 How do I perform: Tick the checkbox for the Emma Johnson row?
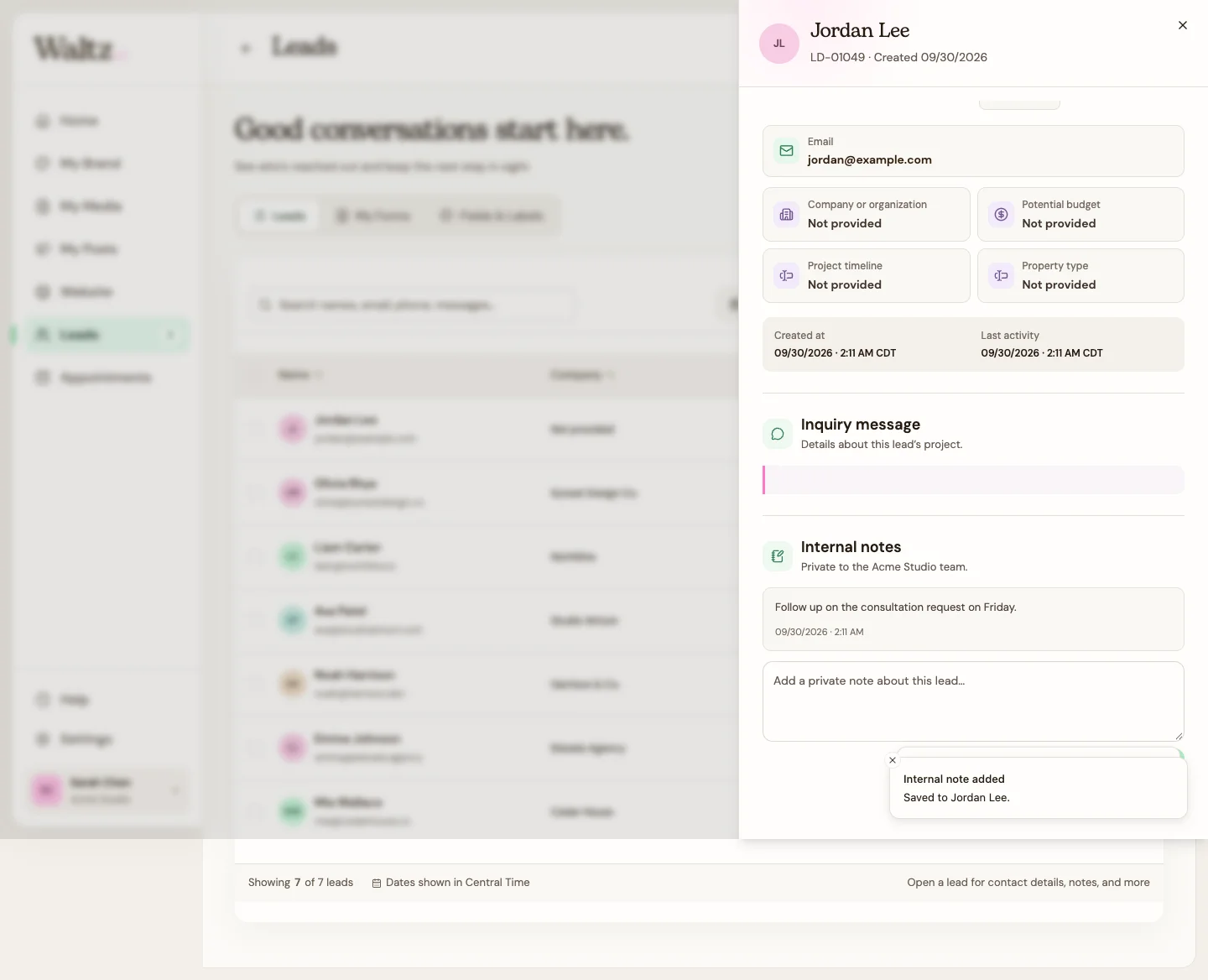(255, 748)
